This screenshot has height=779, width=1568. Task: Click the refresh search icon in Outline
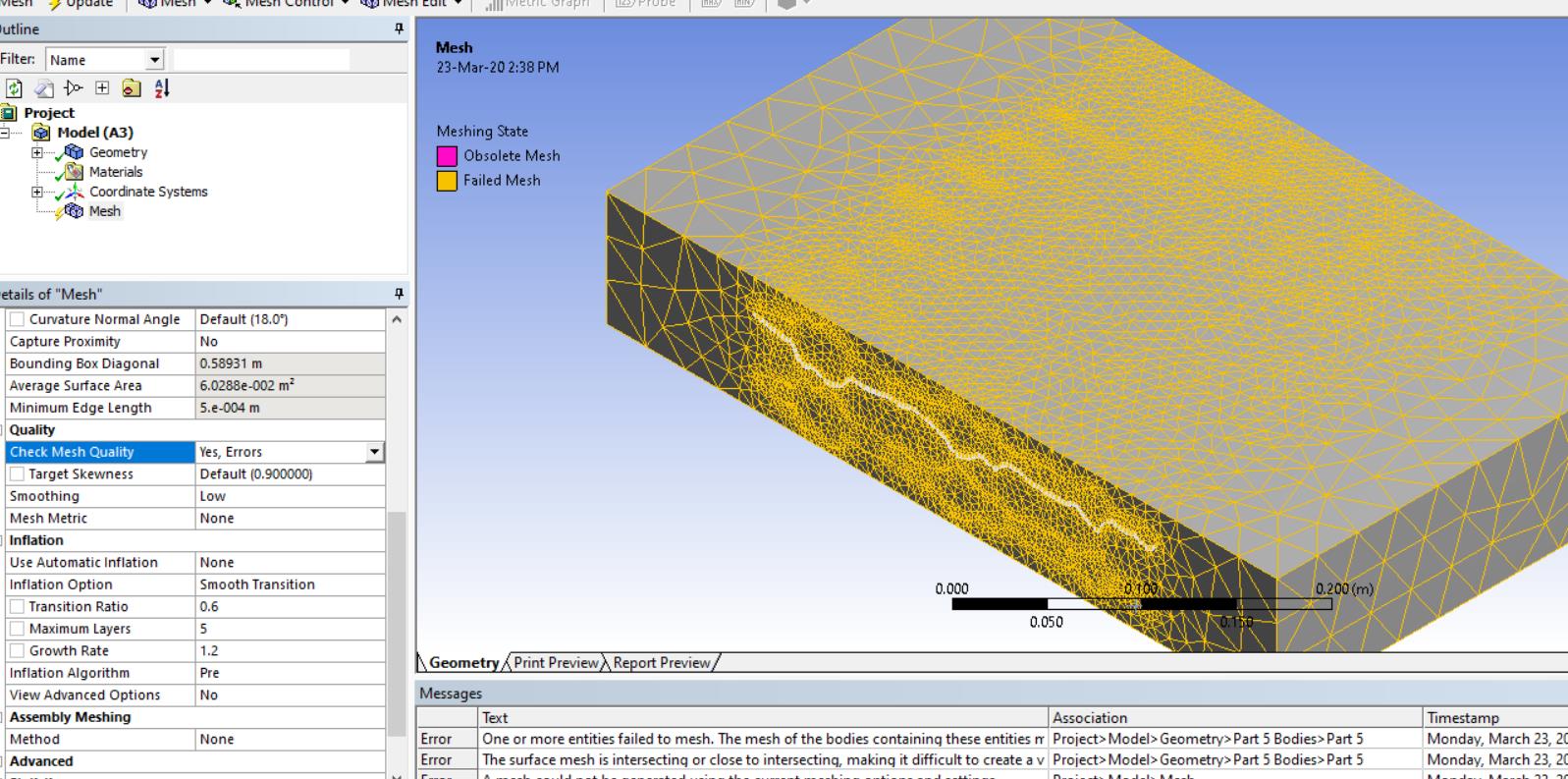click(14, 88)
